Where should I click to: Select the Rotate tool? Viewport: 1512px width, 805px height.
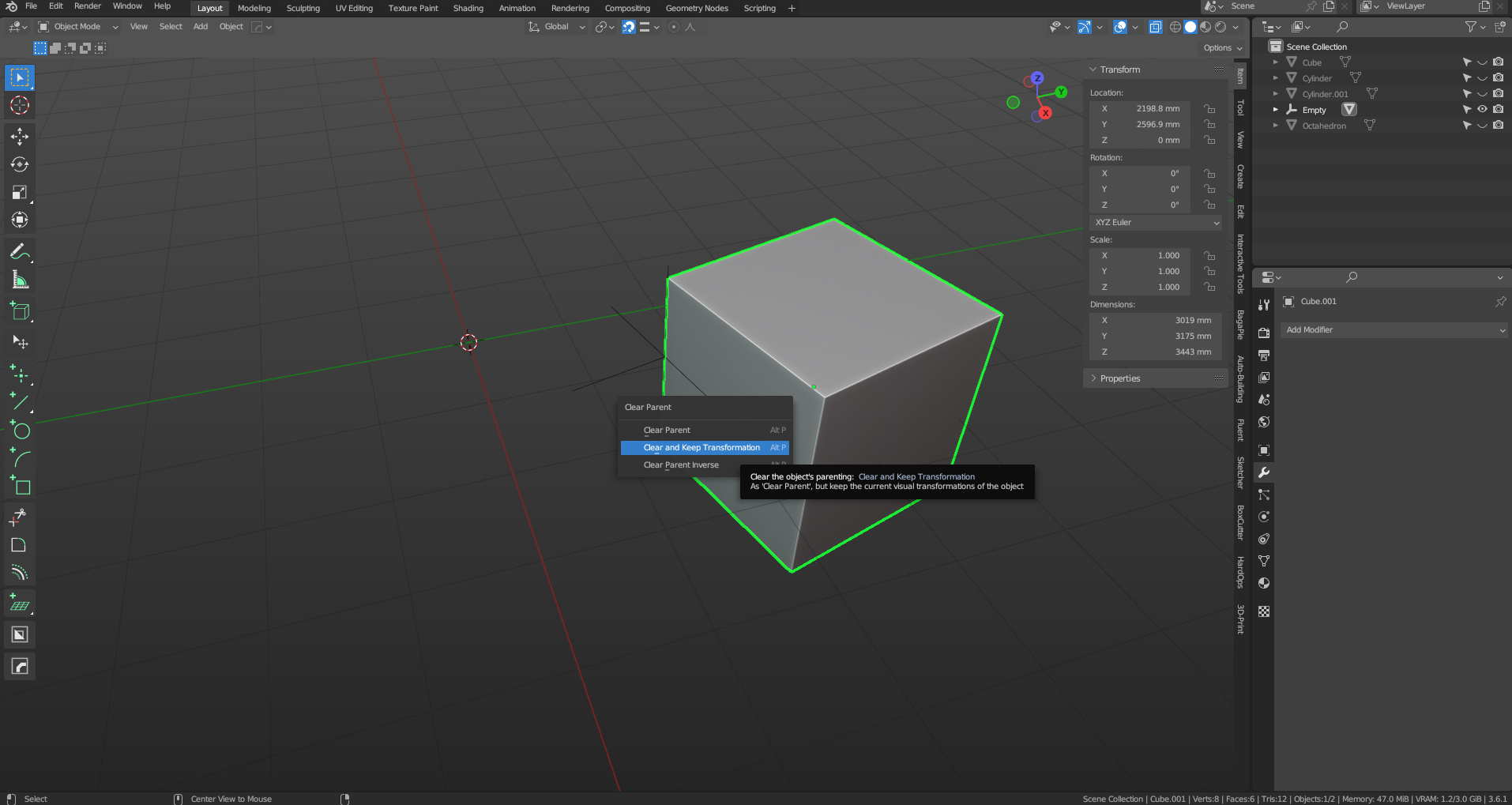(20, 164)
